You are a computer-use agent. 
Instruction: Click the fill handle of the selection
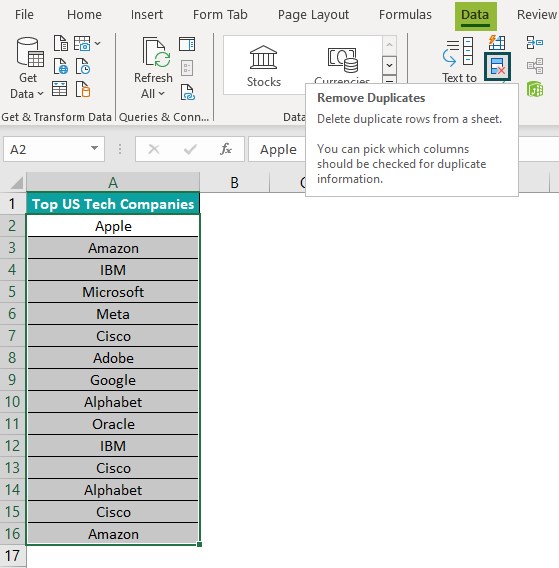[x=199, y=544]
